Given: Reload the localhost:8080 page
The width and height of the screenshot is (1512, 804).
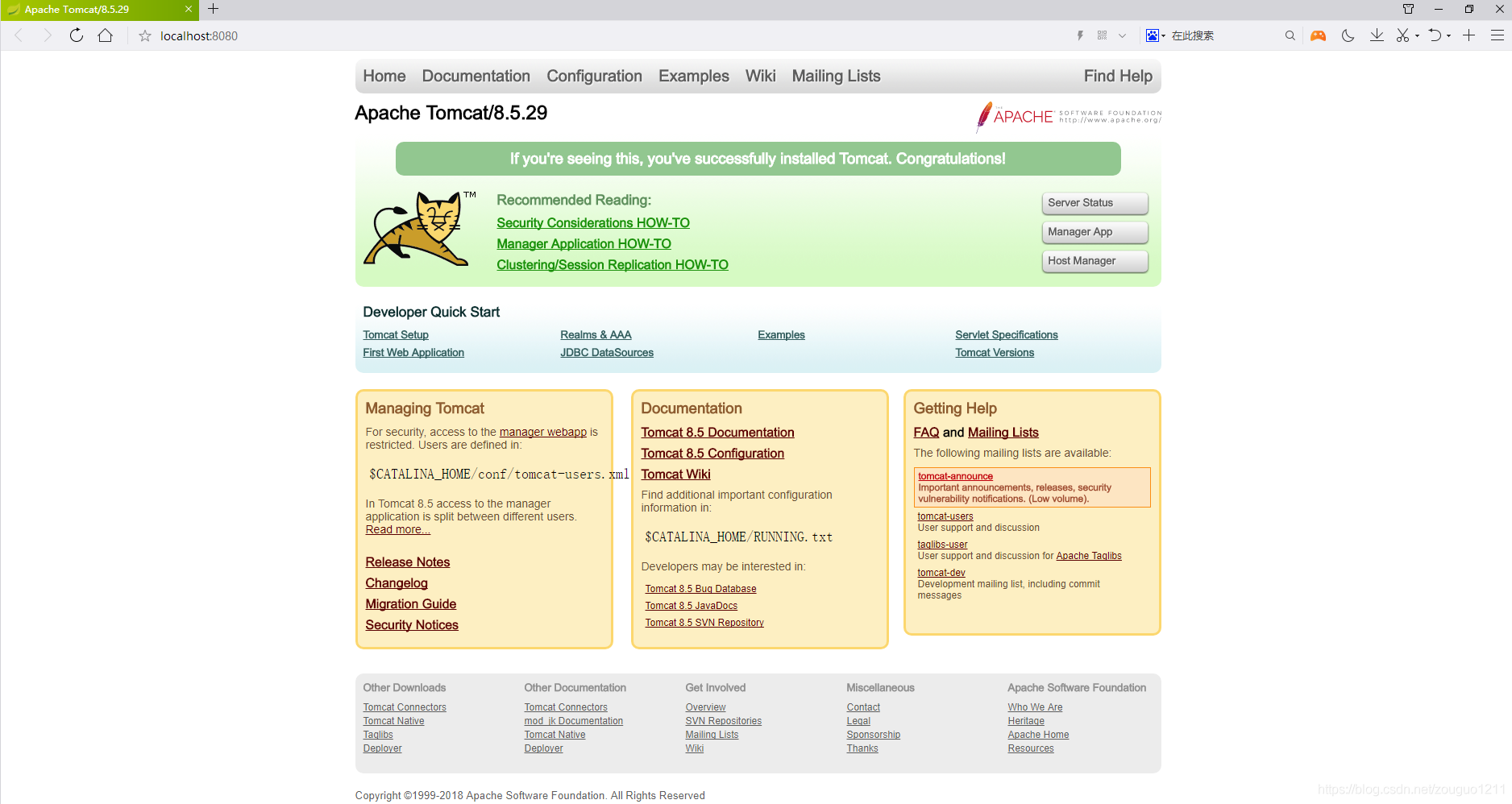Looking at the screenshot, I should point(77,35).
